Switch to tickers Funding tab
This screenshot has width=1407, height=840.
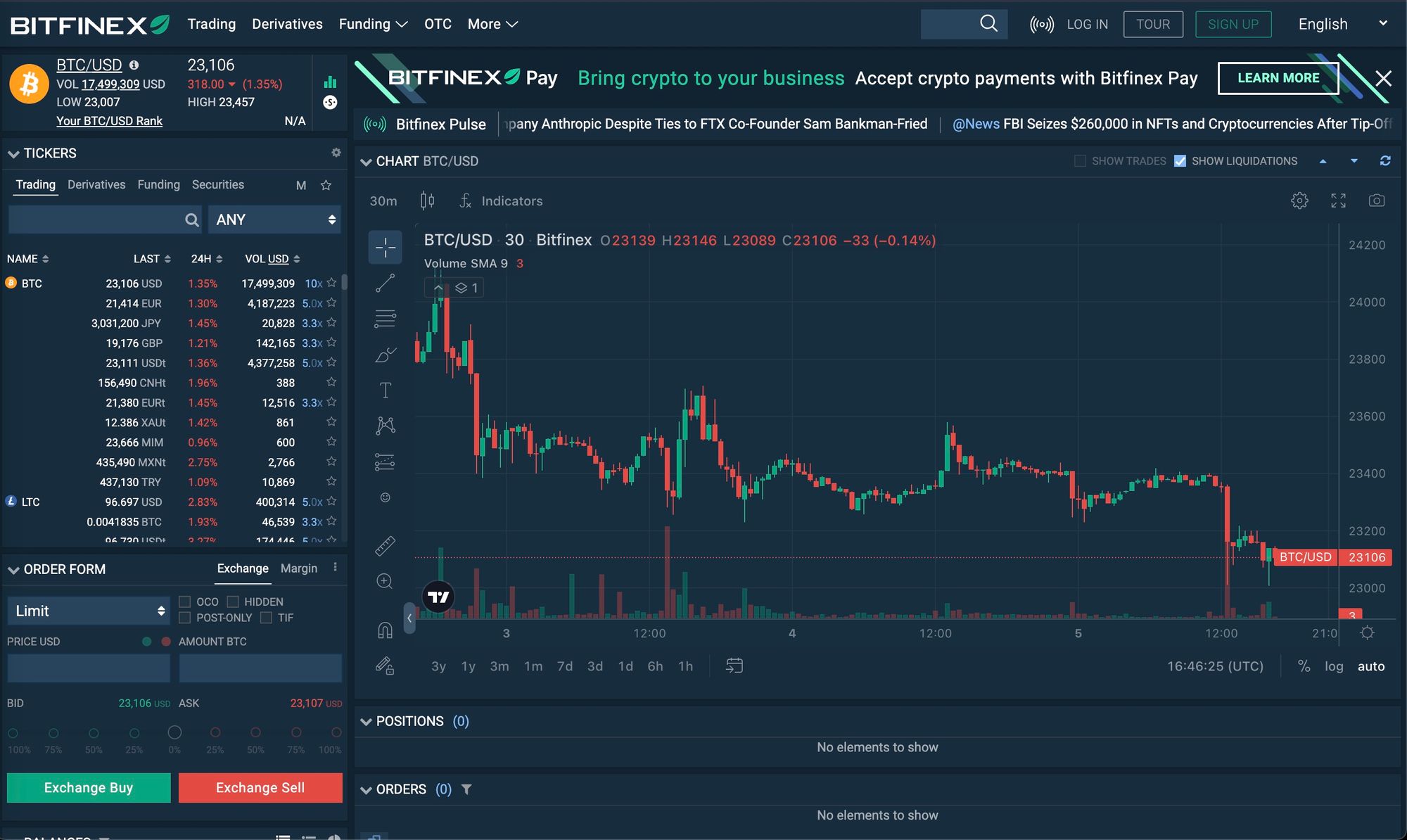point(158,184)
